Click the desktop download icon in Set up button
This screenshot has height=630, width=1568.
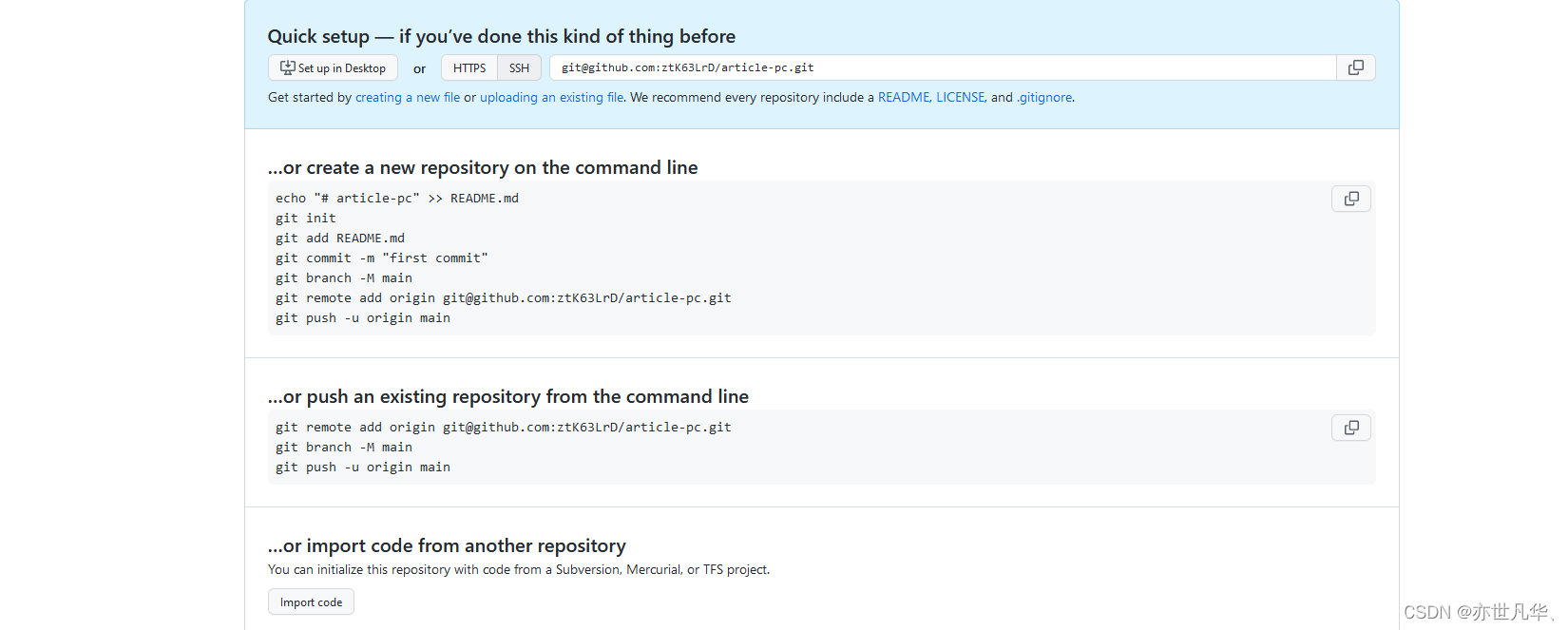(x=287, y=67)
